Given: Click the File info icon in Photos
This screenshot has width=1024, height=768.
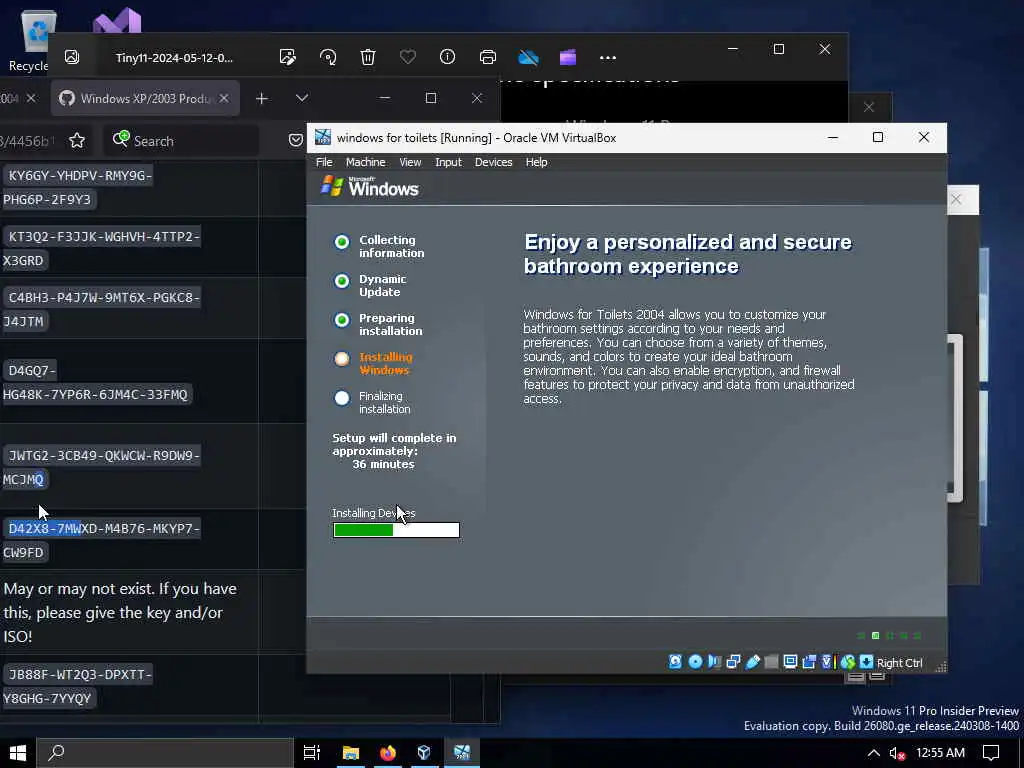Looking at the screenshot, I should 447,57.
